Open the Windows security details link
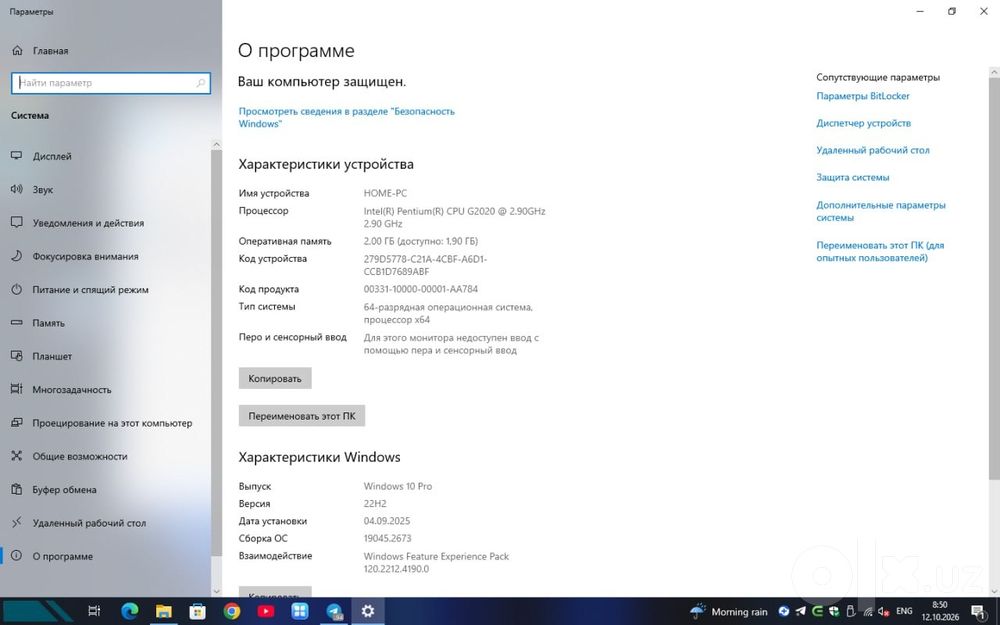 [346, 117]
